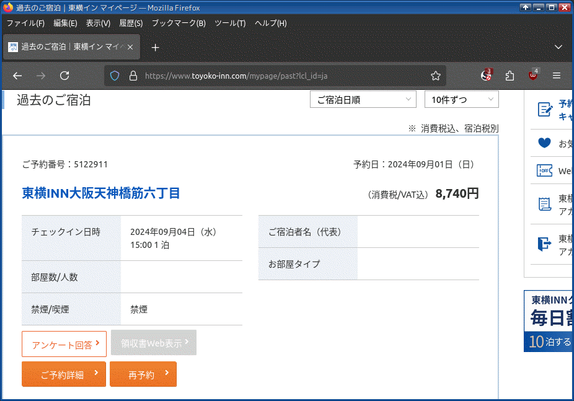This screenshot has height=401, width=574.
Task: Open the ご宿泊日順 sort dropdown
Action: click(363, 100)
